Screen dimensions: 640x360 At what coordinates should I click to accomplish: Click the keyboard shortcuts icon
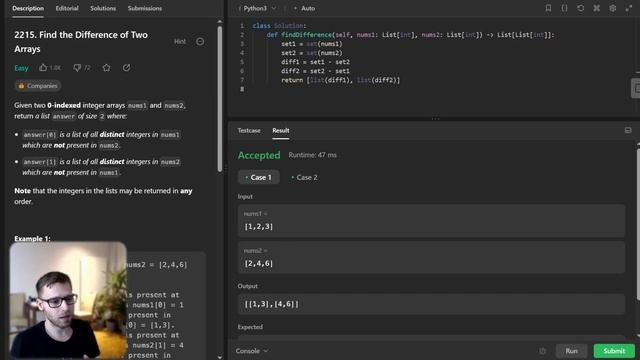[x=597, y=8]
